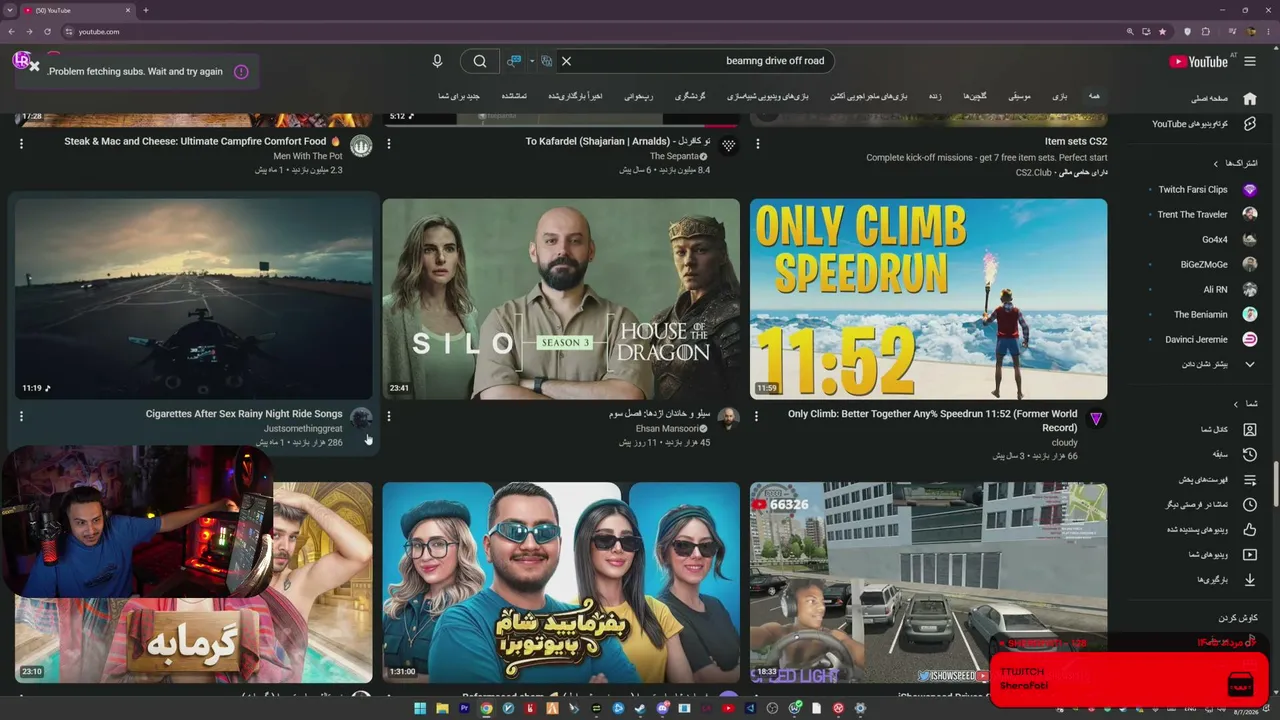Open Your channel (کانال شما) in sidebar
The height and width of the screenshot is (720, 1280).
[1229, 429]
